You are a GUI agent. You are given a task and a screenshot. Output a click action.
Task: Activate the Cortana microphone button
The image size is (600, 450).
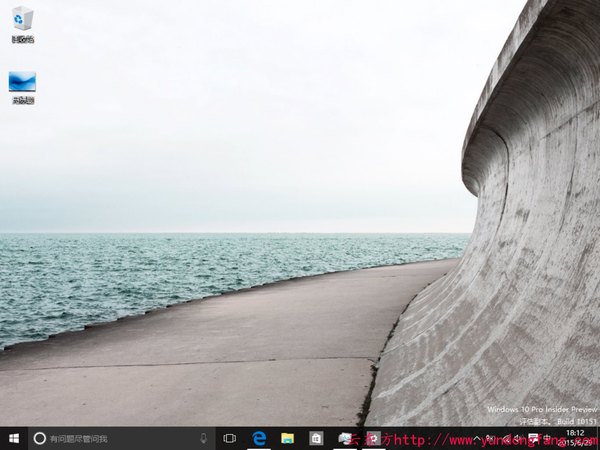tap(204, 439)
